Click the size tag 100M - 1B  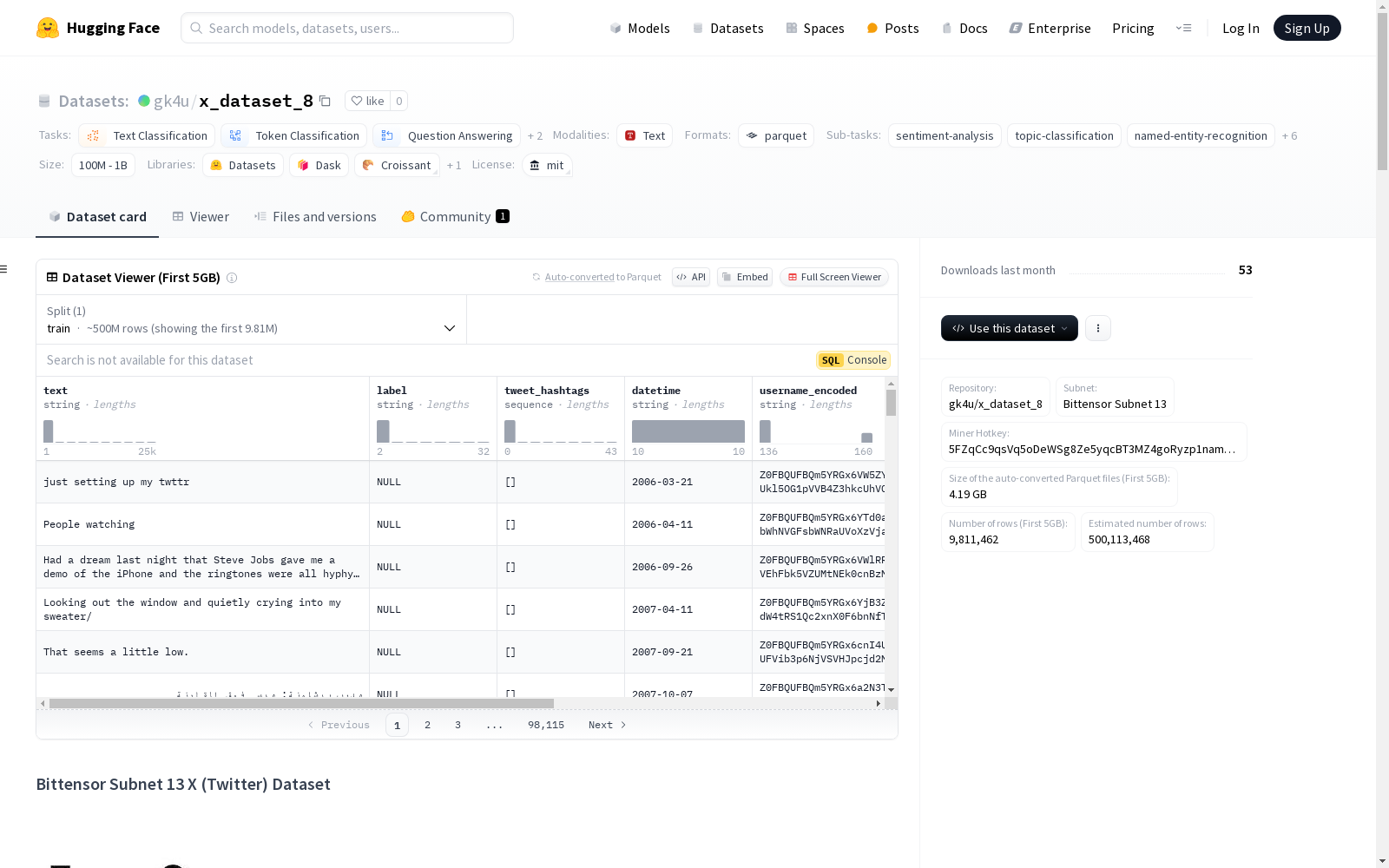point(103,165)
